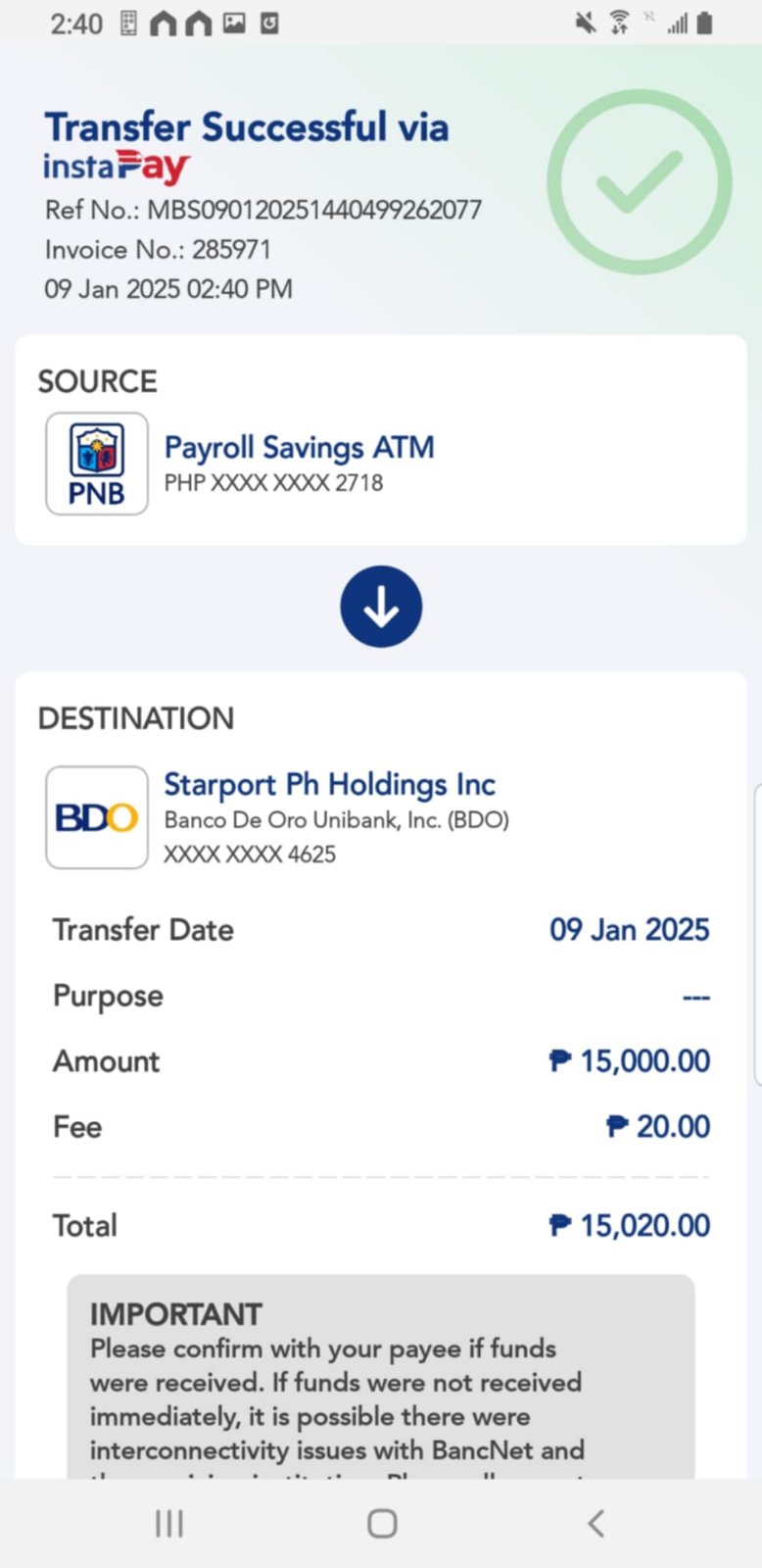
Task: Select the Payroll Savings ATM source account
Action: coord(299,448)
